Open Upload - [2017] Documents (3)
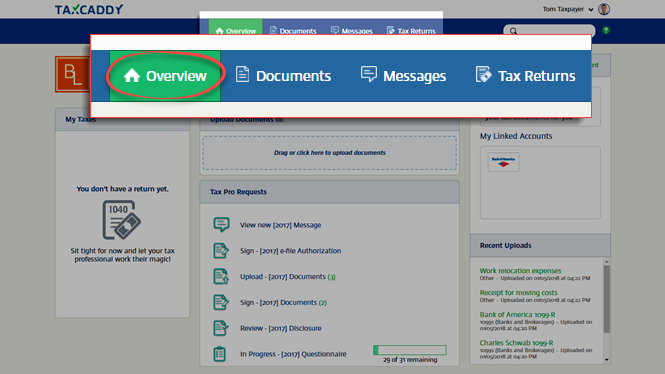 (x=288, y=277)
